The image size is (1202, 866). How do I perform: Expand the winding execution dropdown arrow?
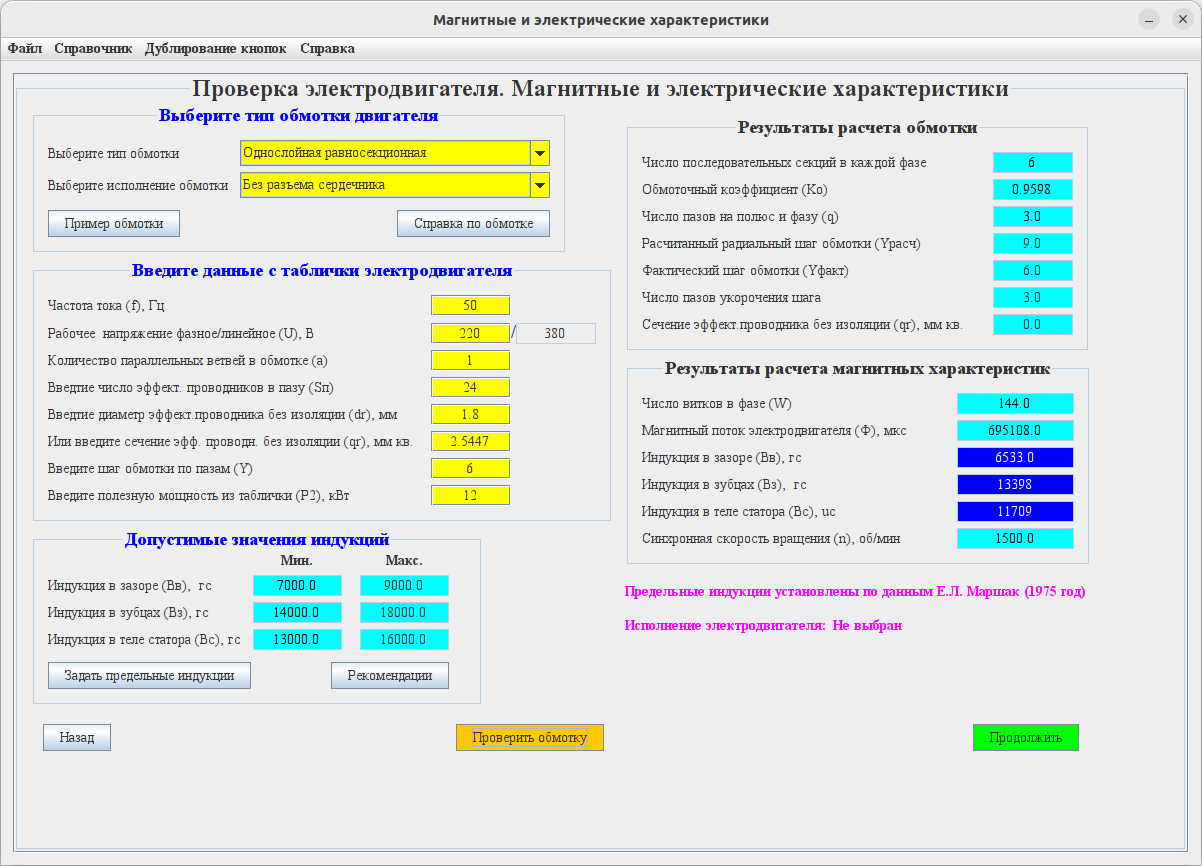(539, 185)
